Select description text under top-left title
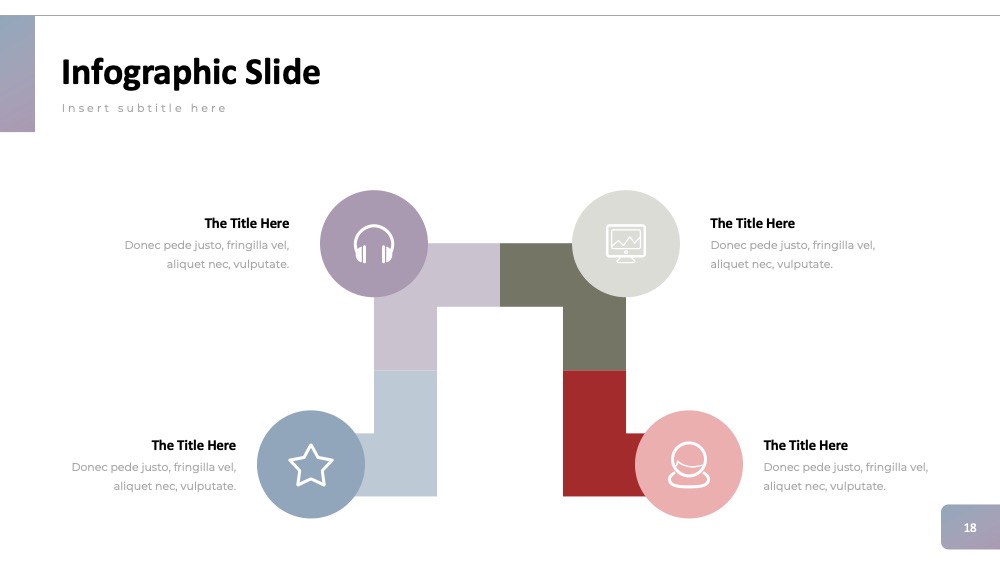Viewport: 1000px width, 563px height. pyautogui.click(x=207, y=254)
